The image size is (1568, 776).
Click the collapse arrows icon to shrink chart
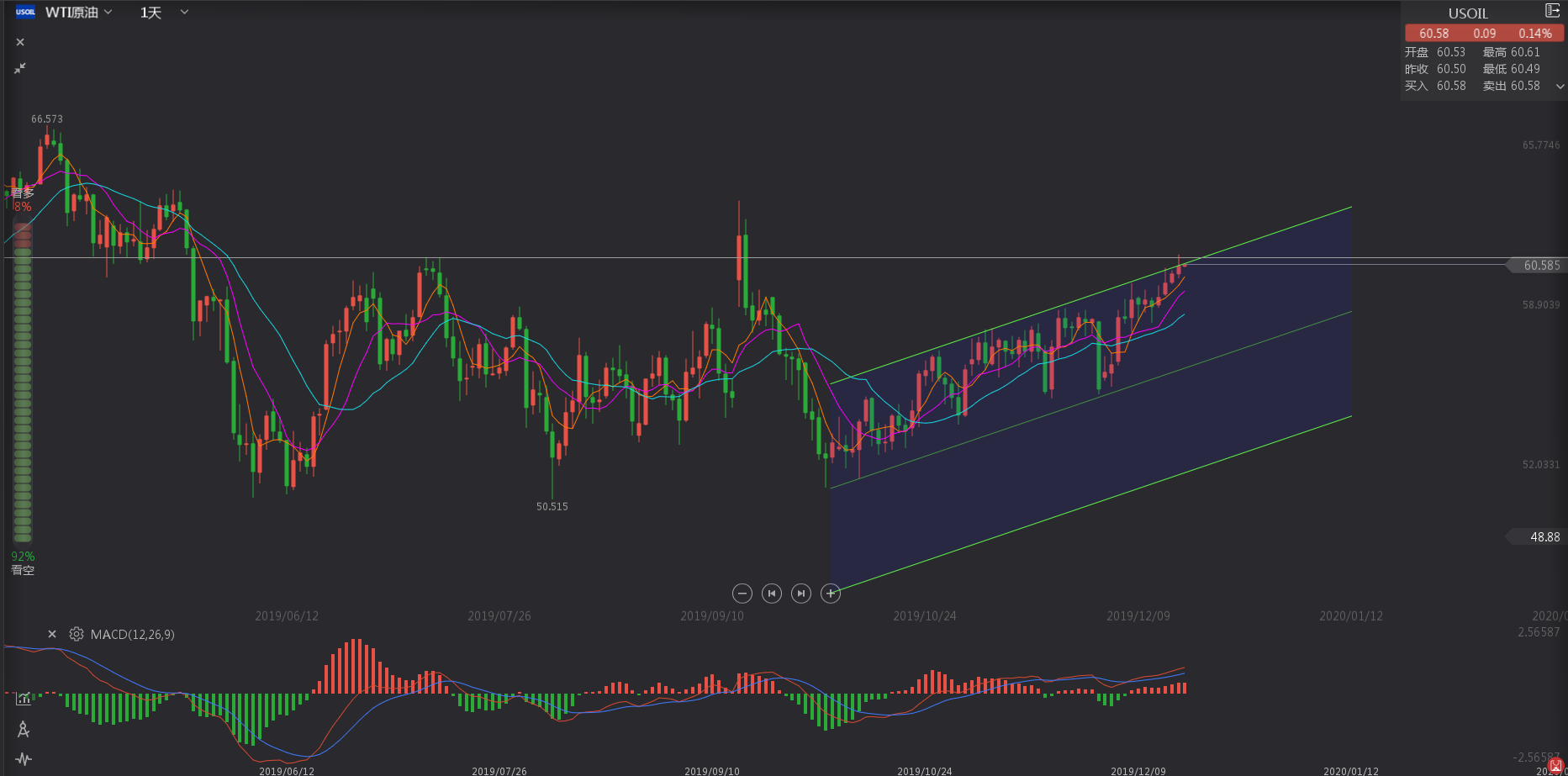[x=20, y=68]
